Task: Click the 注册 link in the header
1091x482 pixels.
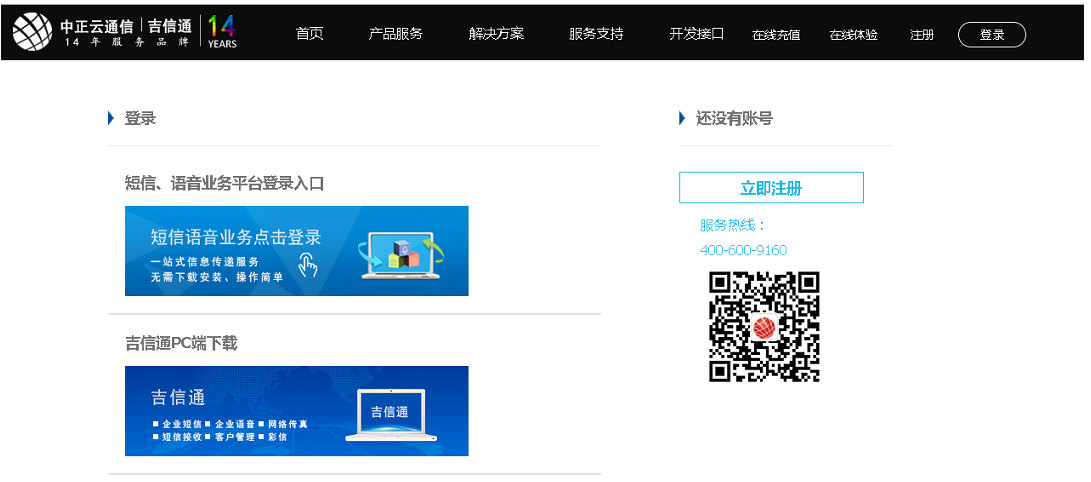Action: tap(922, 35)
